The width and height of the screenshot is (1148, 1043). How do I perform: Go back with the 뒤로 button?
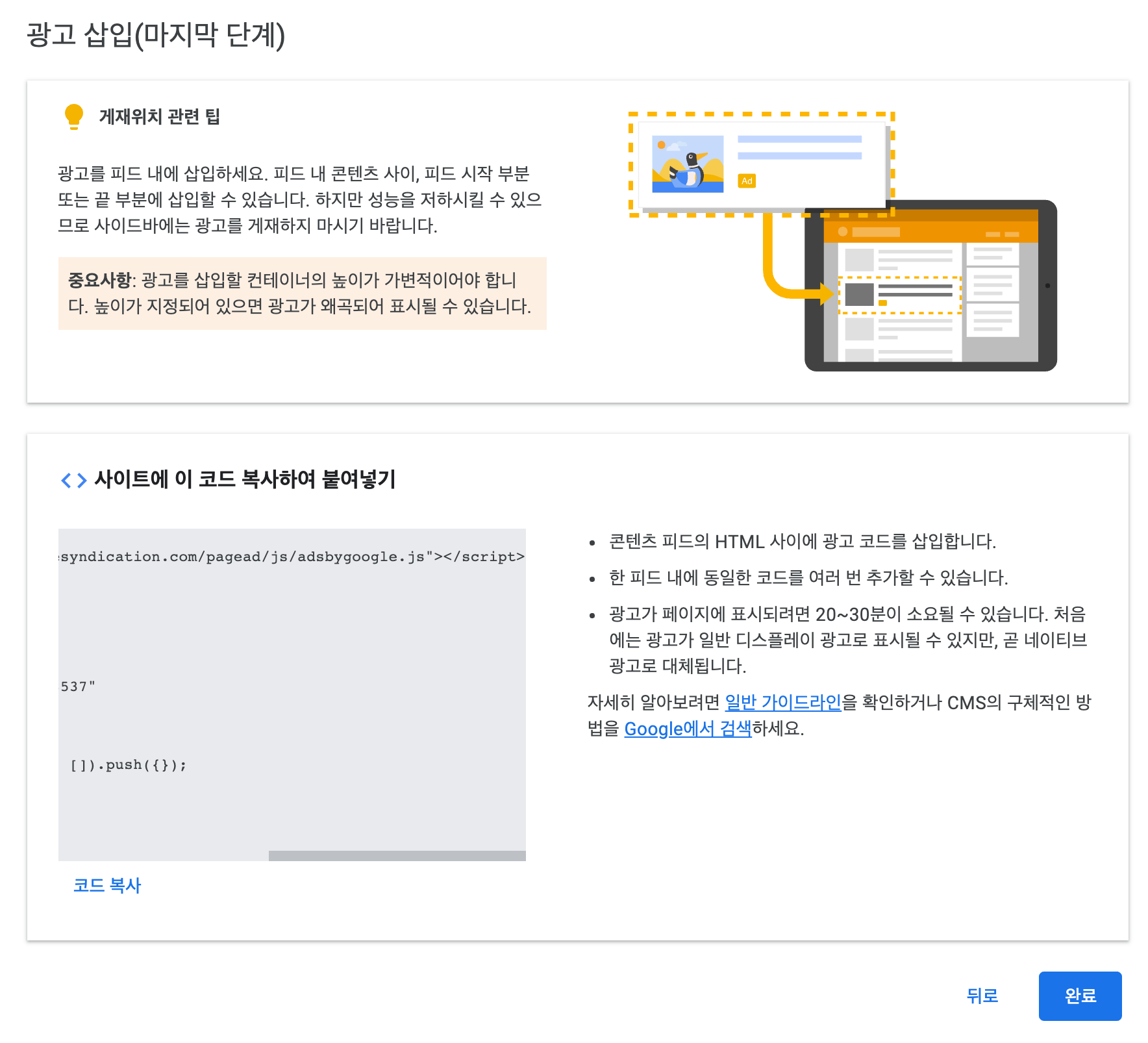point(982,996)
